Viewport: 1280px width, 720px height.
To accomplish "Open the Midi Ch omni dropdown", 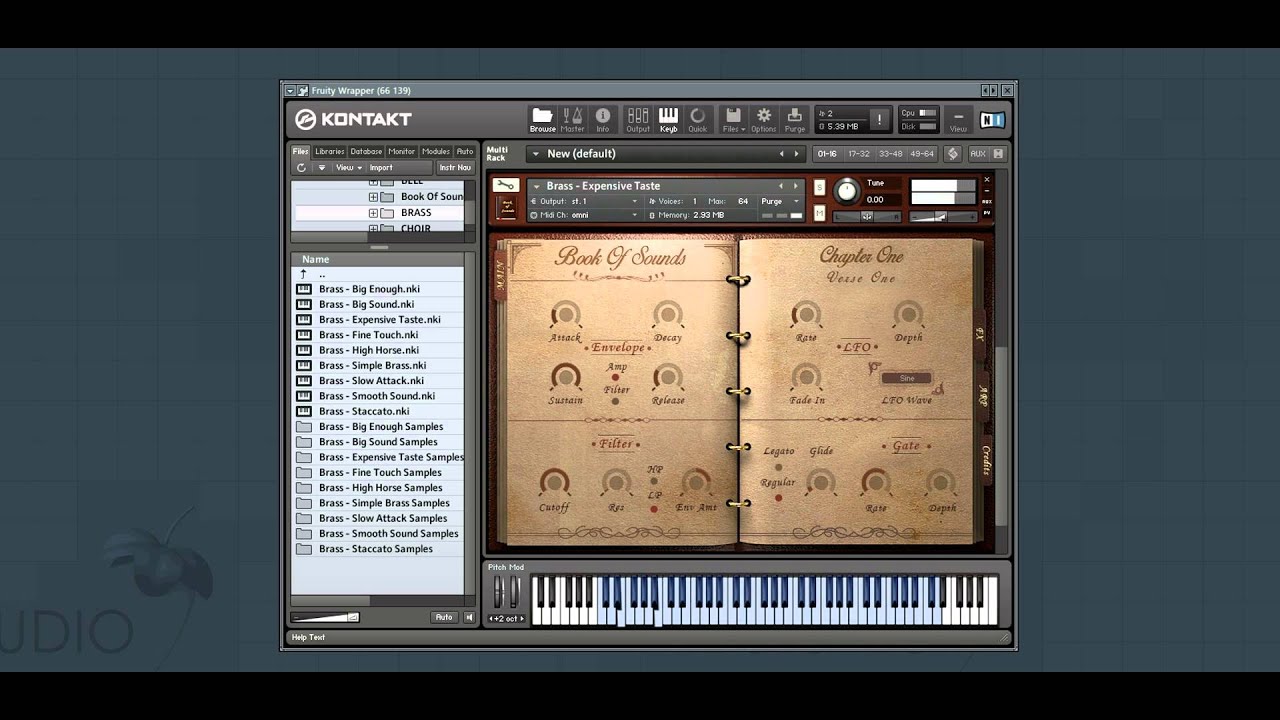I will click(584, 215).
